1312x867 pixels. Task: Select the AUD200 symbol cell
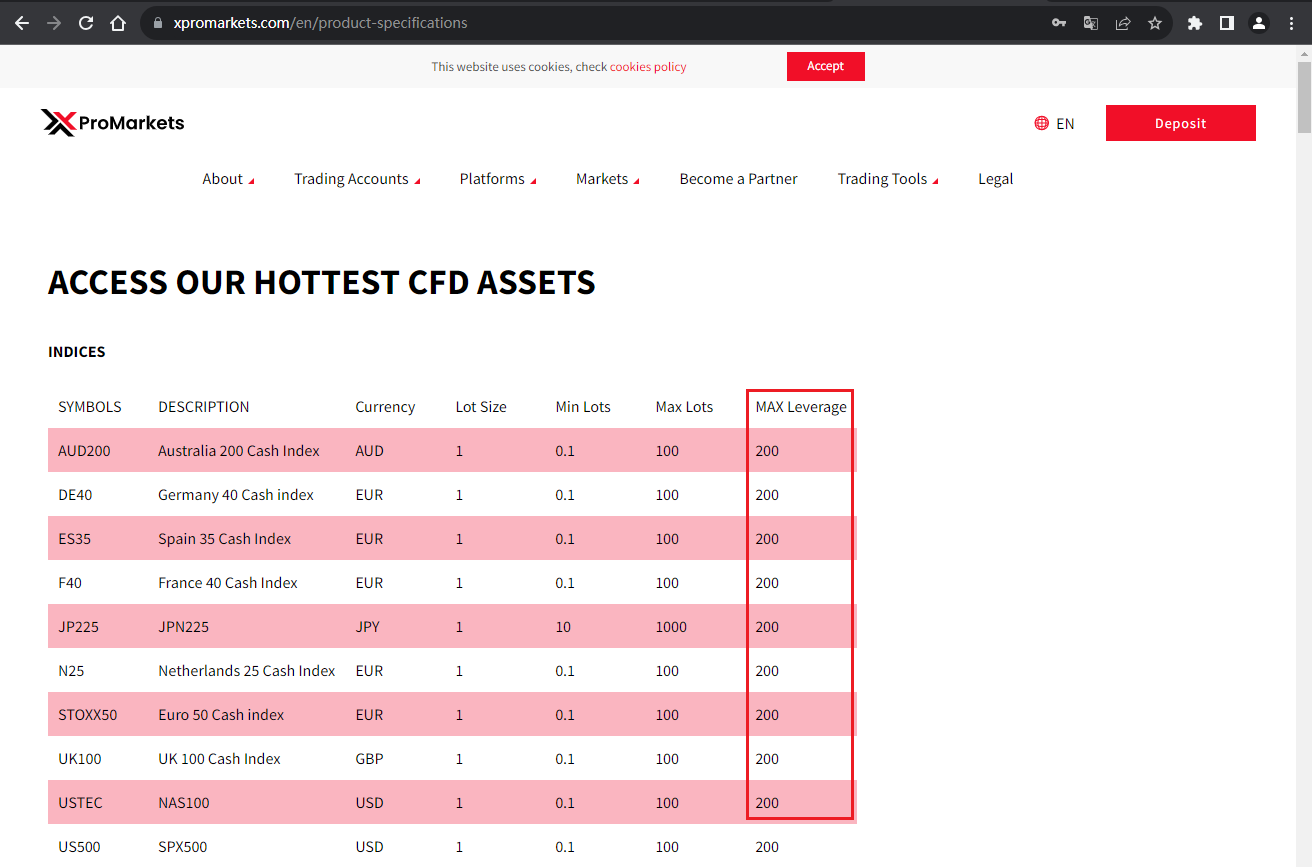(x=85, y=451)
